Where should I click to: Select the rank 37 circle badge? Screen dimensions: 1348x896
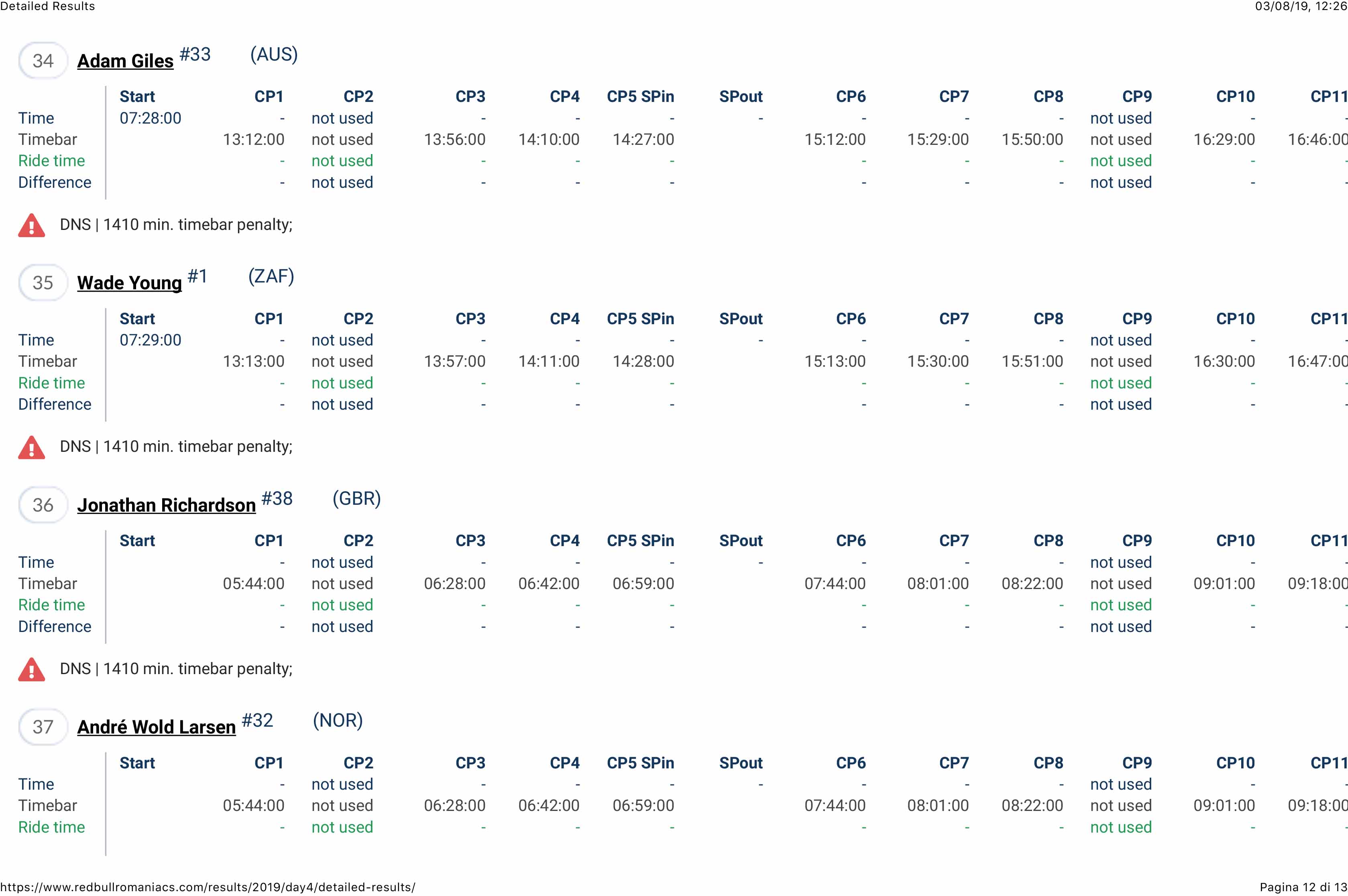point(43,727)
